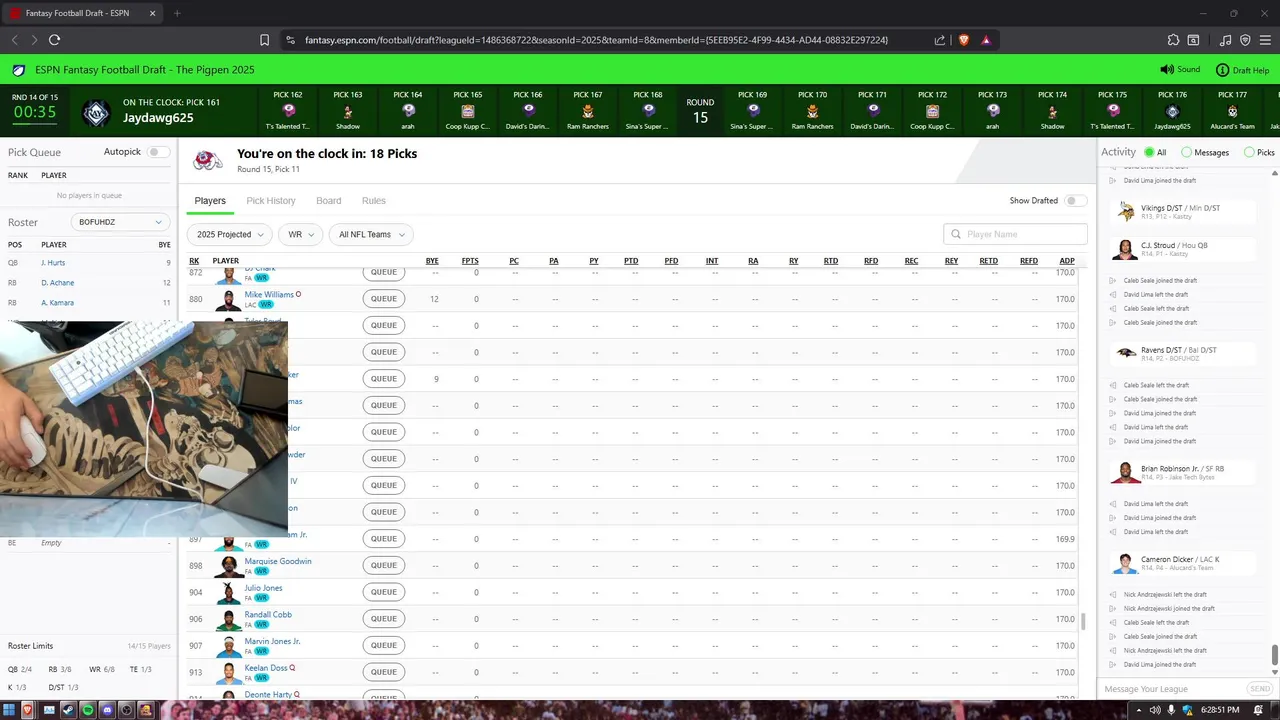Image resolution: width=1280 pixels, height=720 pixels.
Task: Open the BOFUHDZ roster dropdown
Action: [119, 222]
